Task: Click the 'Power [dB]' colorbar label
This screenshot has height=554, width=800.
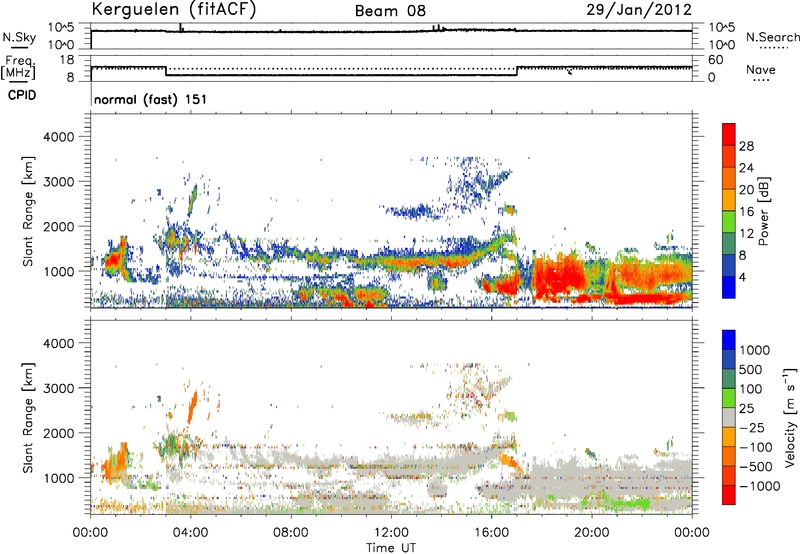Action: [763, 211]
